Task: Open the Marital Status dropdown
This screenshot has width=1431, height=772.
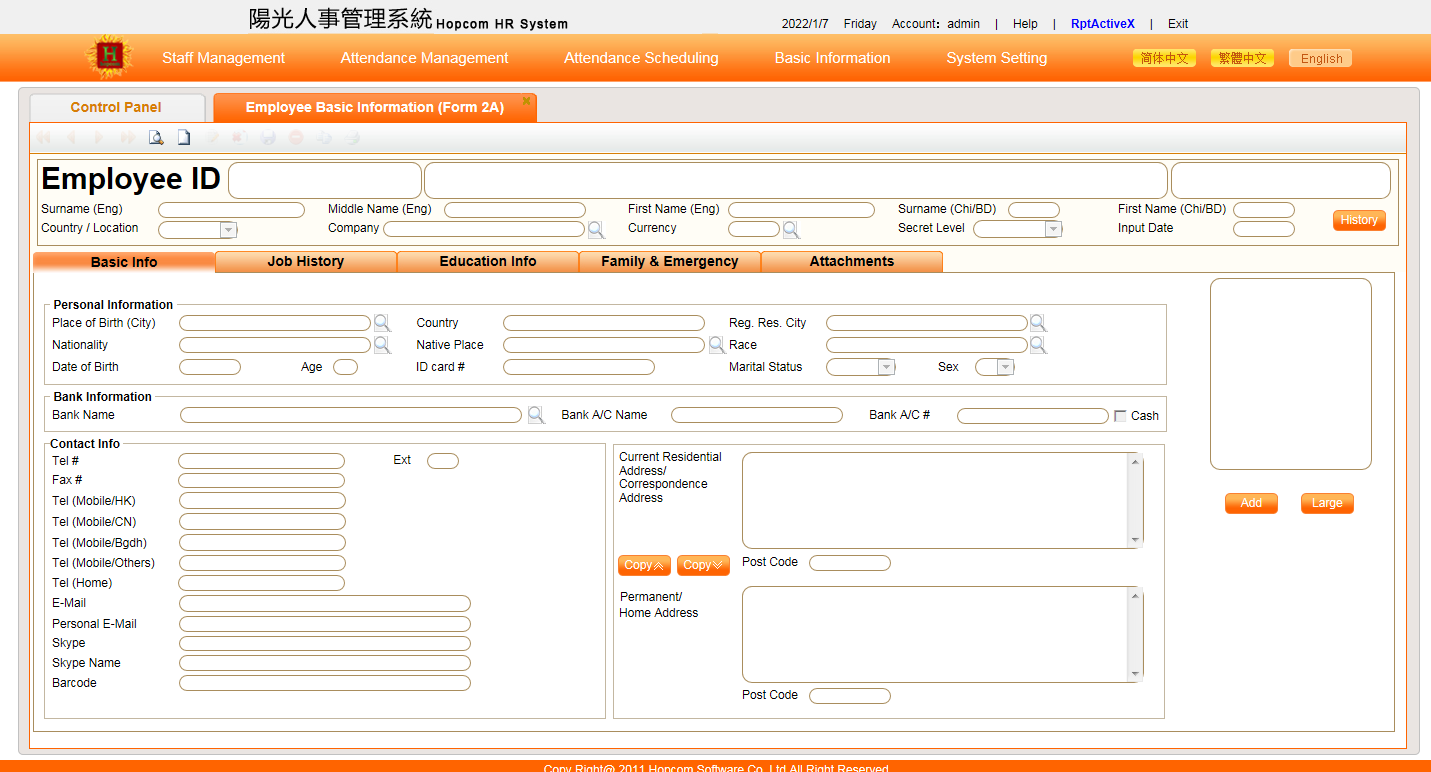Action: (x=885, y=367)
